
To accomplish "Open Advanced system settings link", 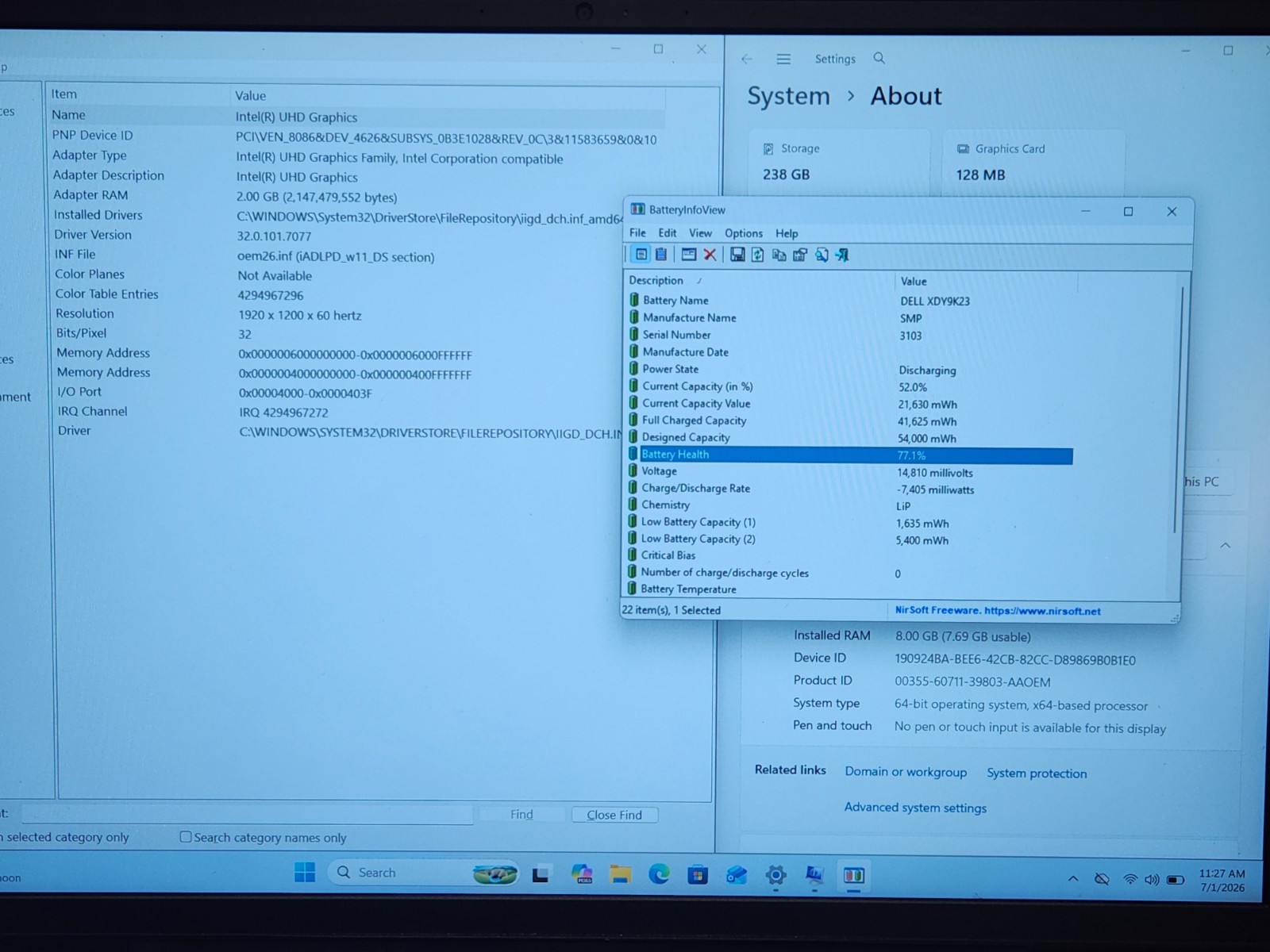I will pyautogui.click(x=915, y=807).
